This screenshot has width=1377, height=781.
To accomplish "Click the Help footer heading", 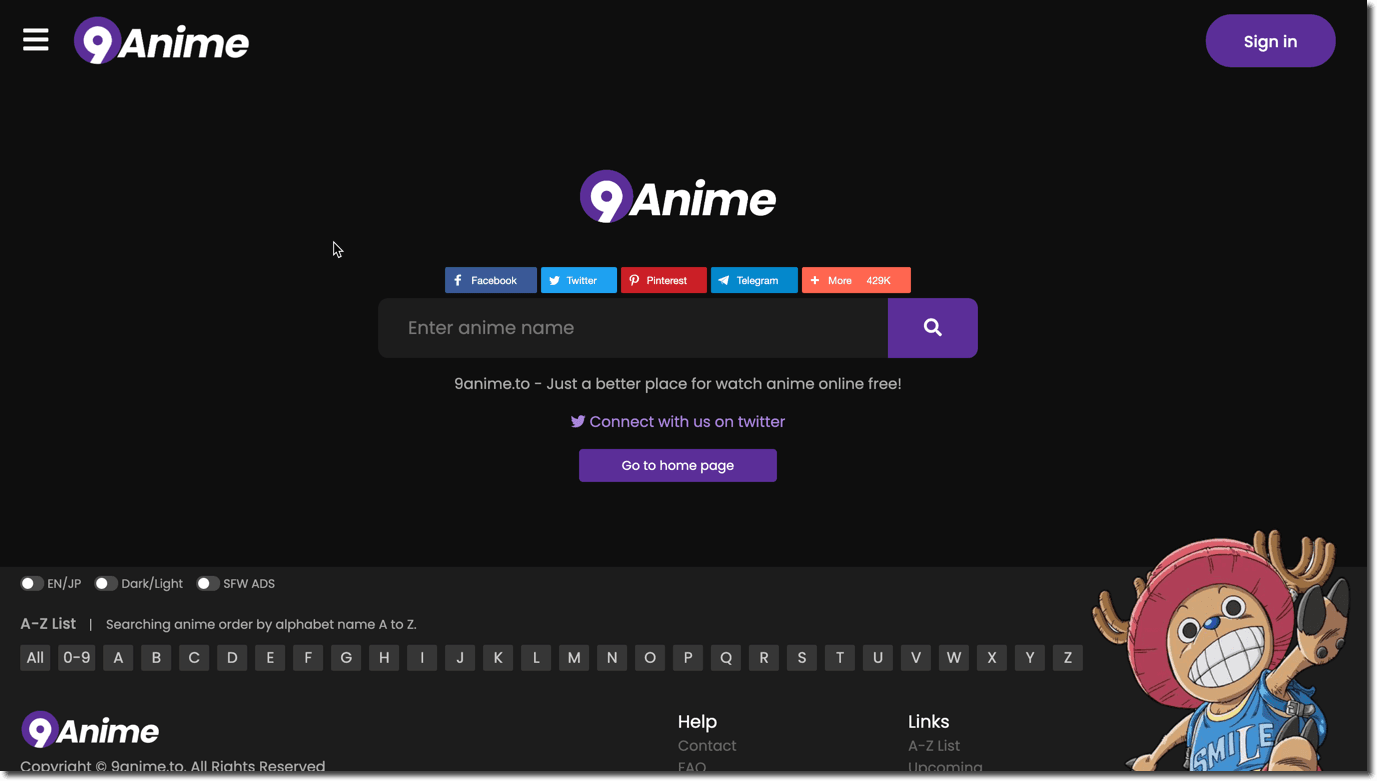I will [697, 721].
